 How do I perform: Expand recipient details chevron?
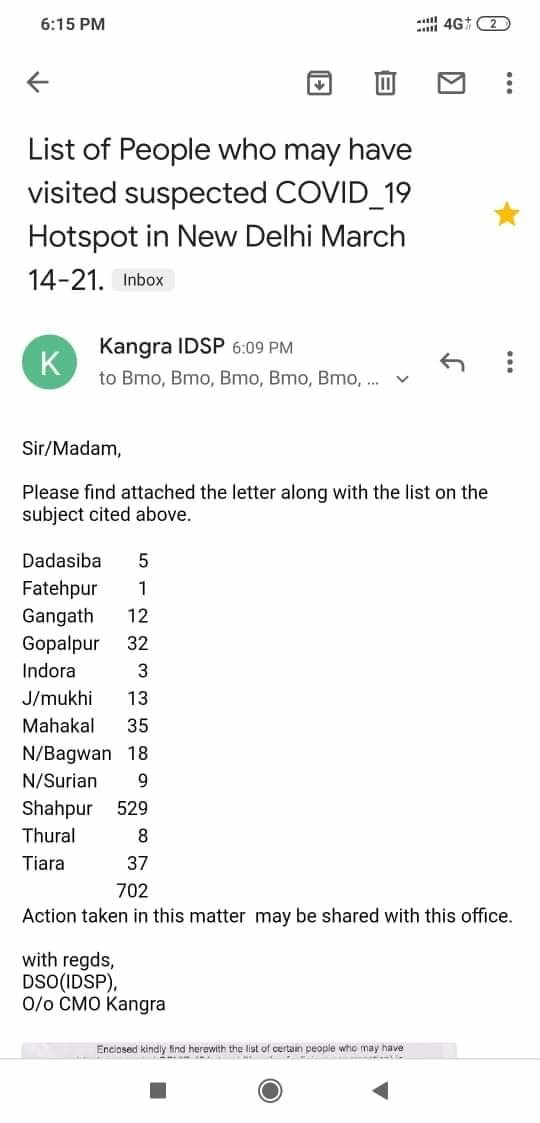402,380
